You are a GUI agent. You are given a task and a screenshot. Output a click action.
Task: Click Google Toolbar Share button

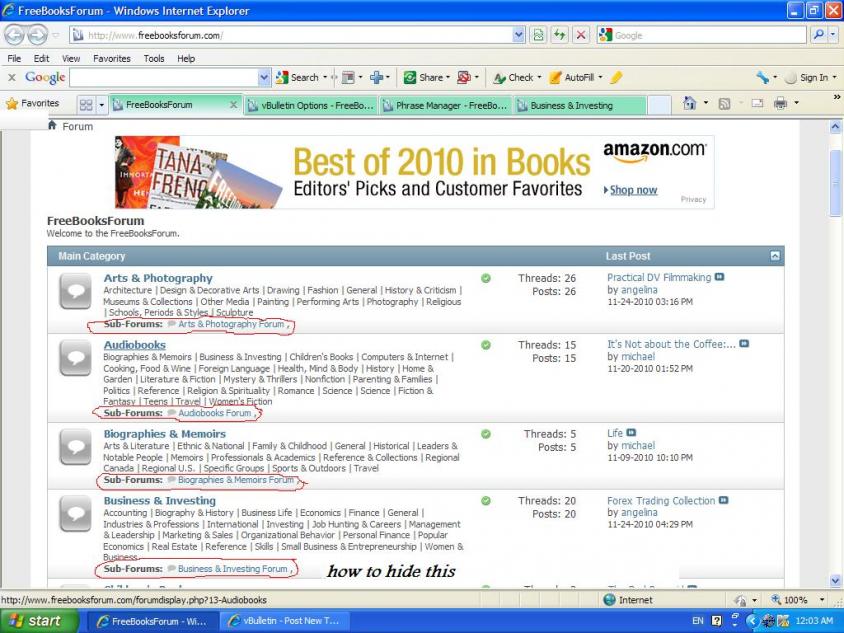(424, 78)
